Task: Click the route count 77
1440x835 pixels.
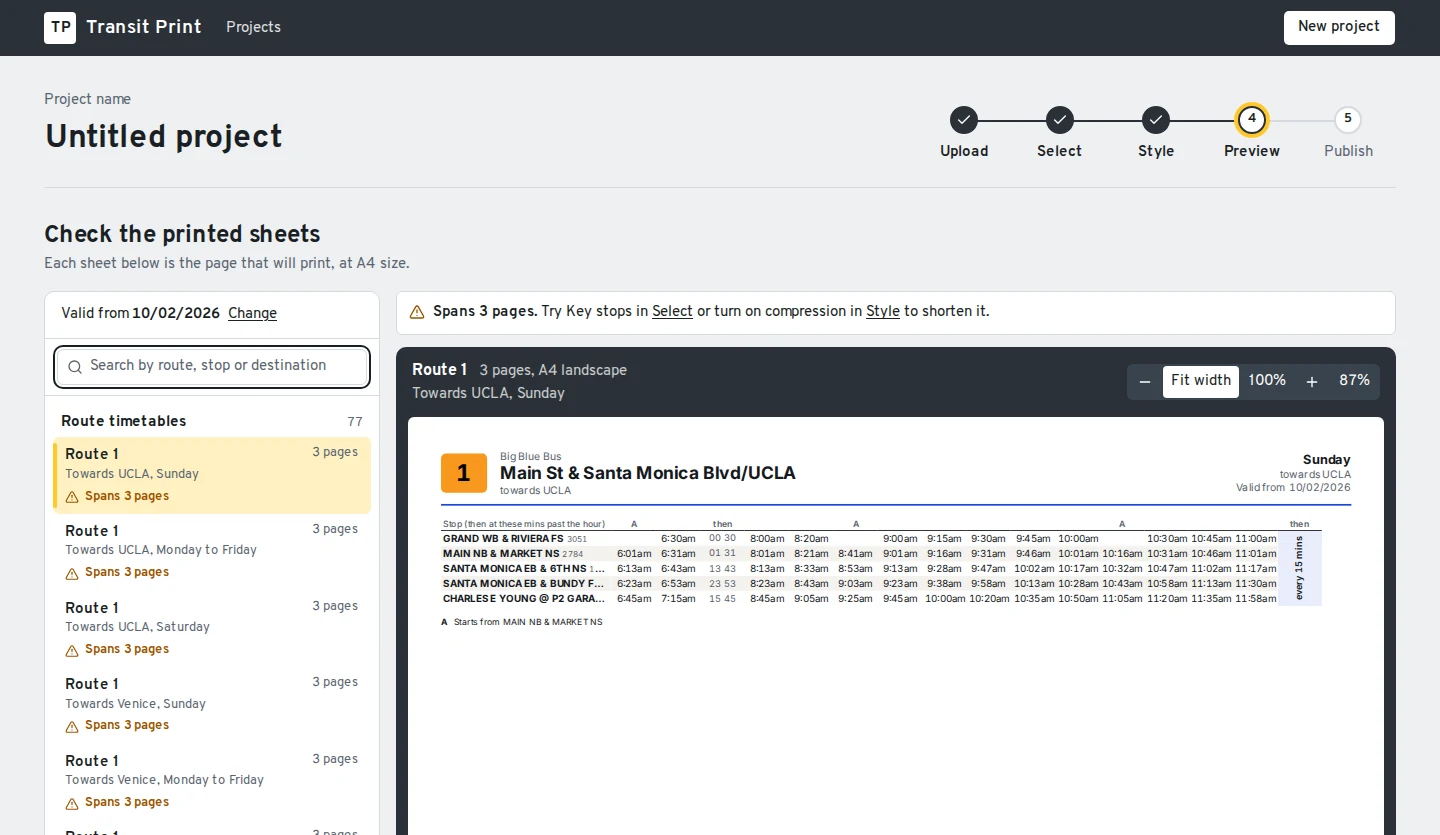Action: pyautogui.click(x=355, y=422)
